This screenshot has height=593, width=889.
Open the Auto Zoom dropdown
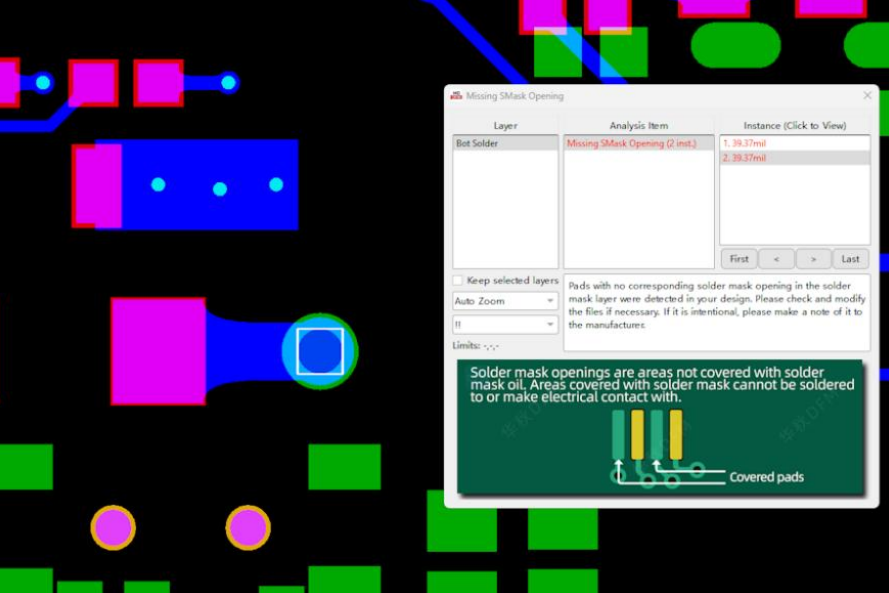pos(505,301)
